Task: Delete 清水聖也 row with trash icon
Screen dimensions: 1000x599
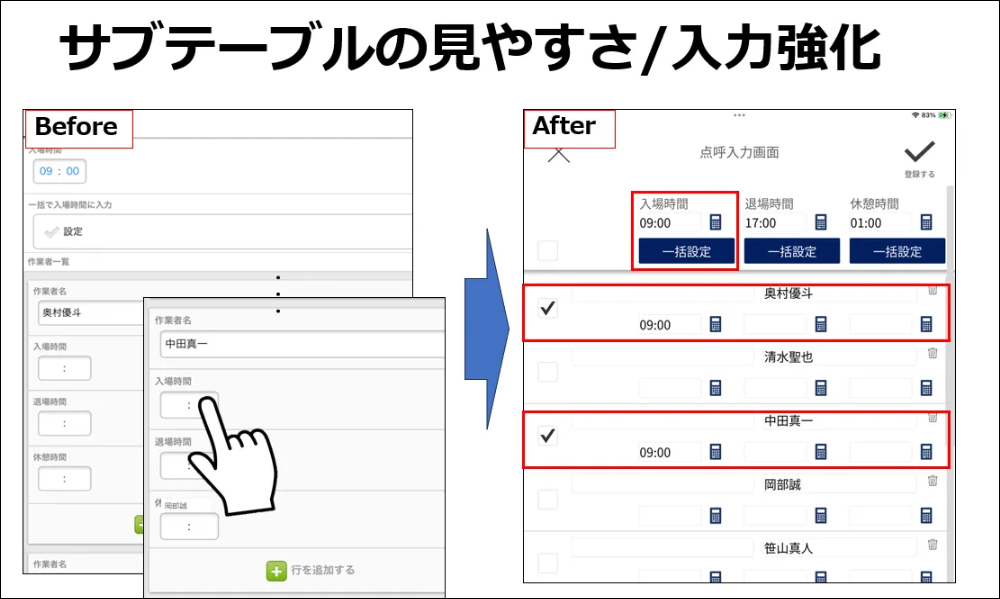Action: (x=932, y=353)
